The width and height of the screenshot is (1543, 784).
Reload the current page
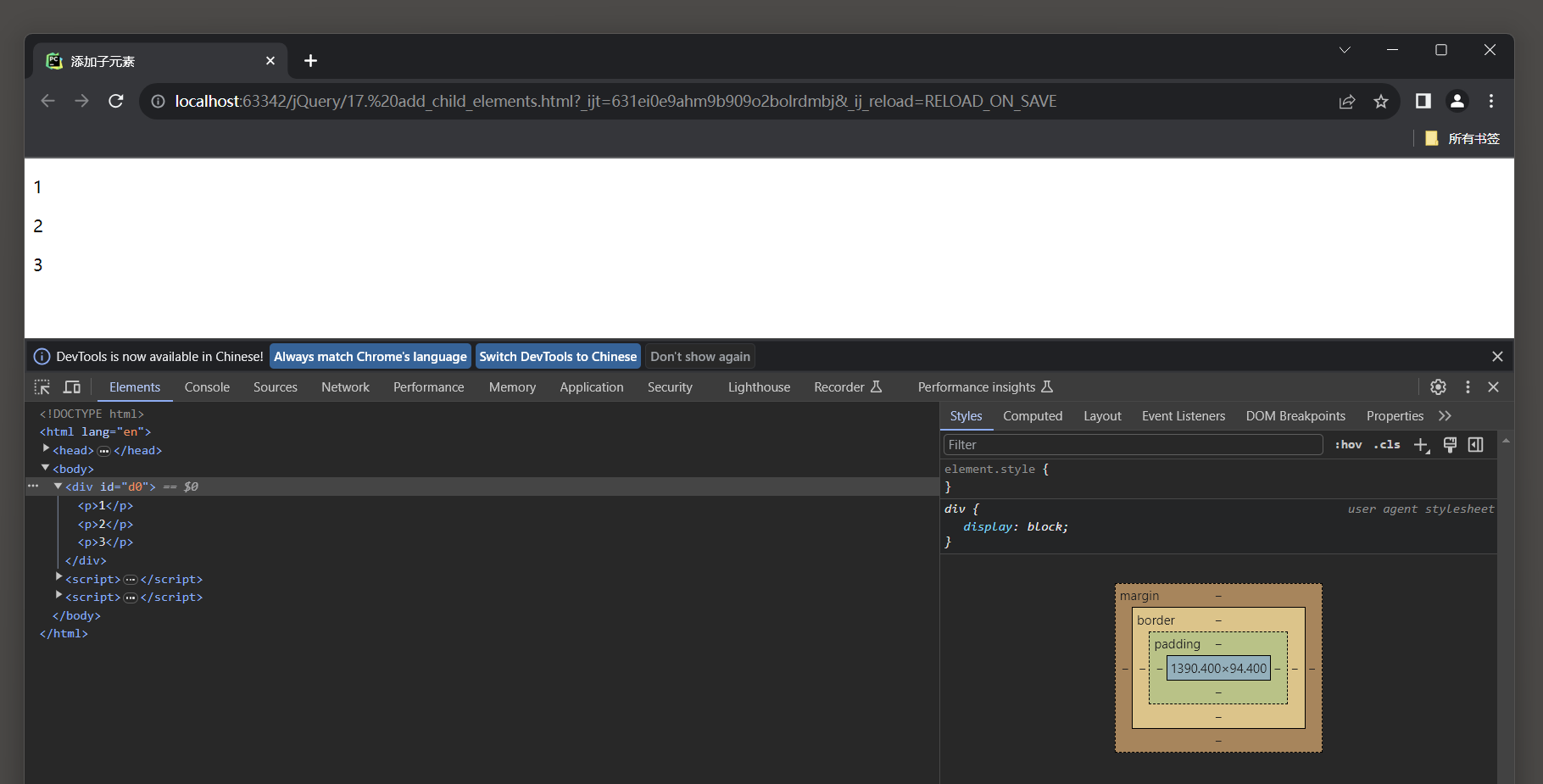[116, 101]
